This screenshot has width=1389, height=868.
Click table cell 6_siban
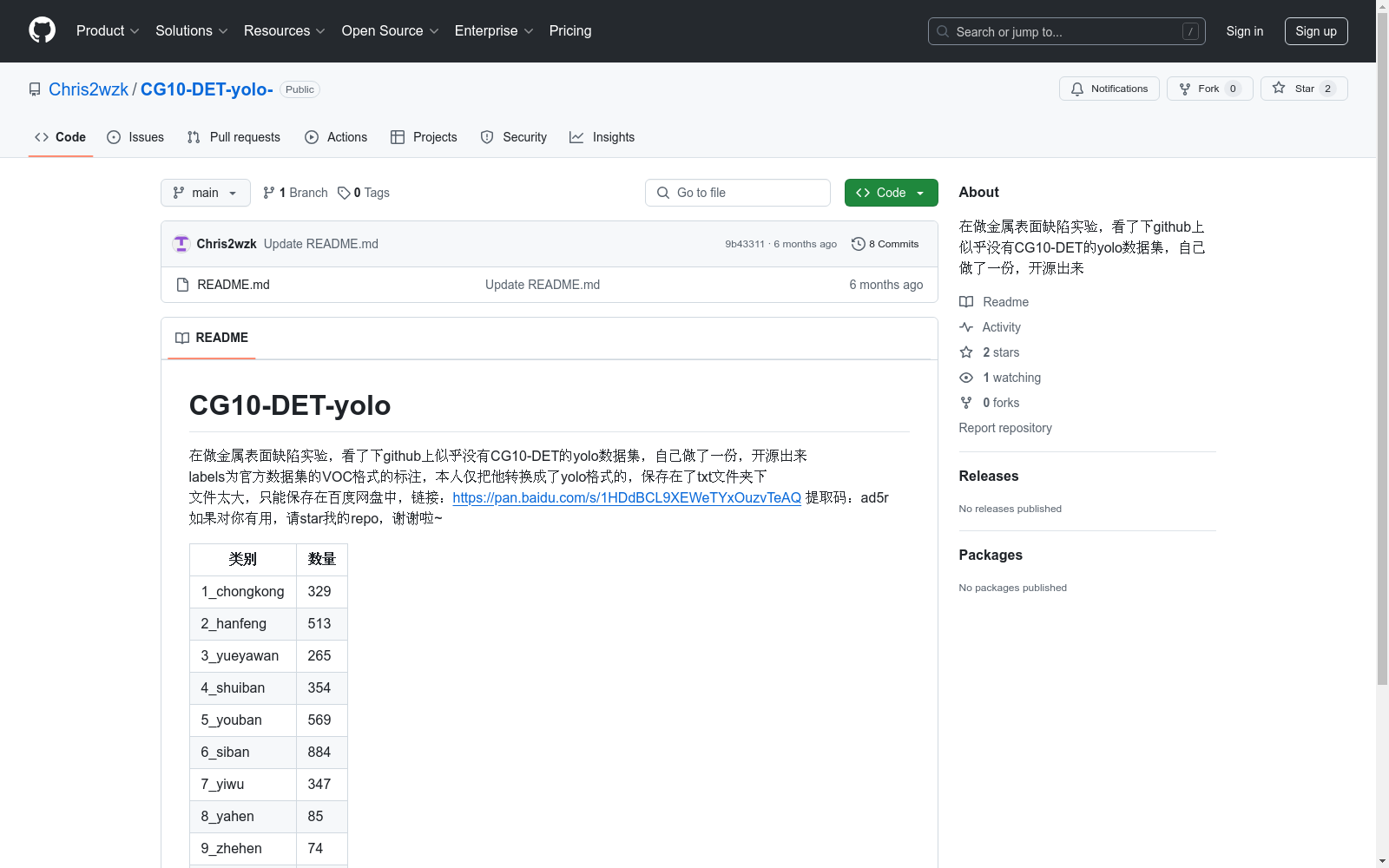tap(243, 752)
